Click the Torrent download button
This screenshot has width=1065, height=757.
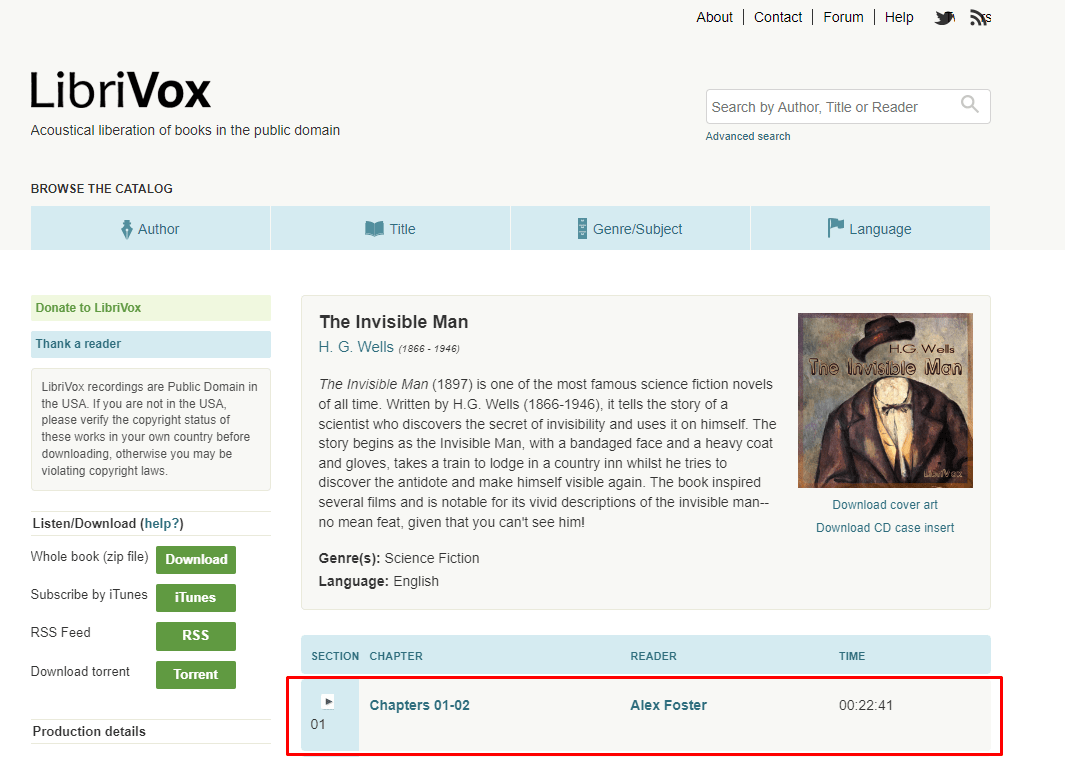coord(196,675)
